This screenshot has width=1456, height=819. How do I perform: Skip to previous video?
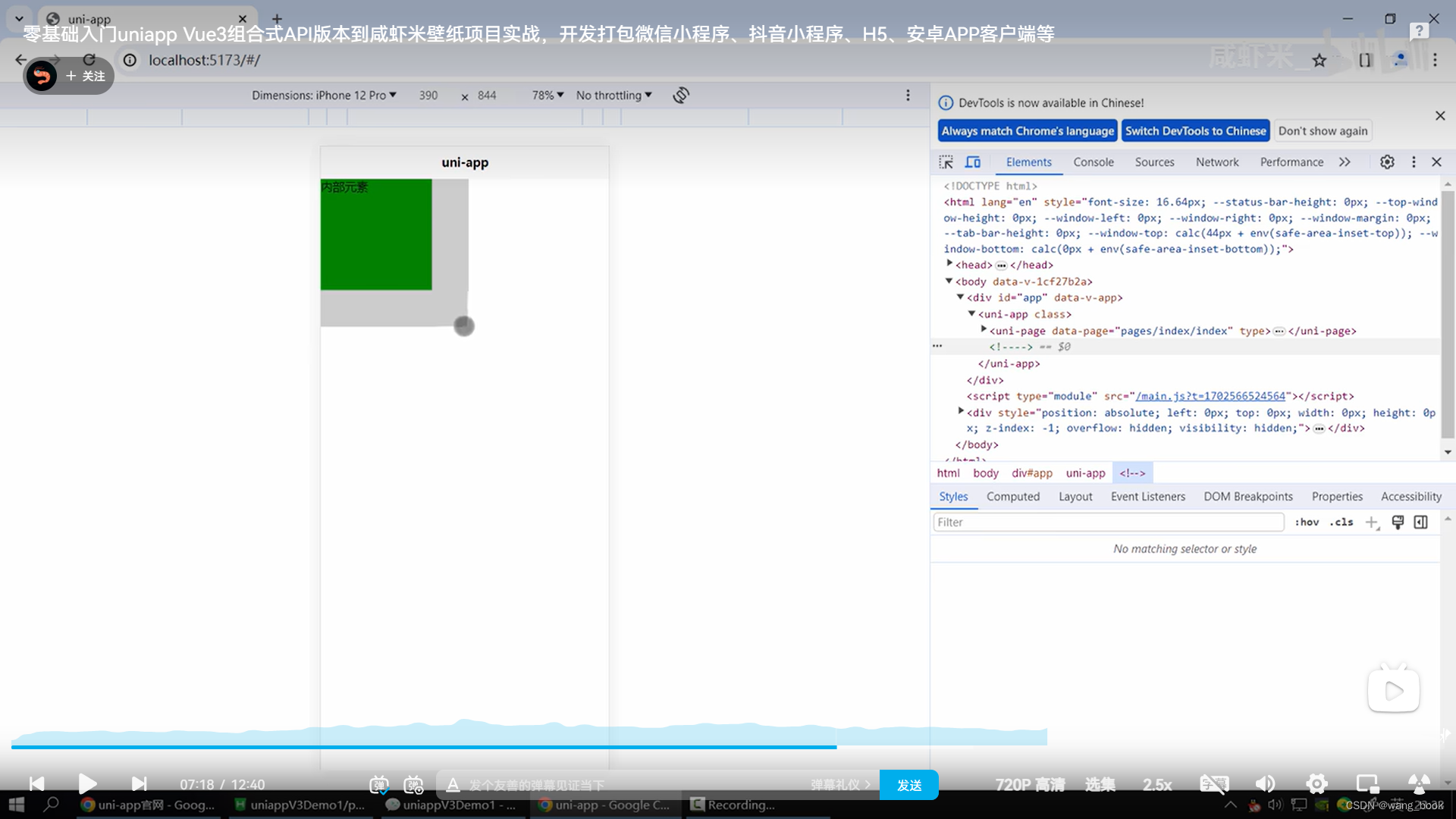[x=36, y=784]
